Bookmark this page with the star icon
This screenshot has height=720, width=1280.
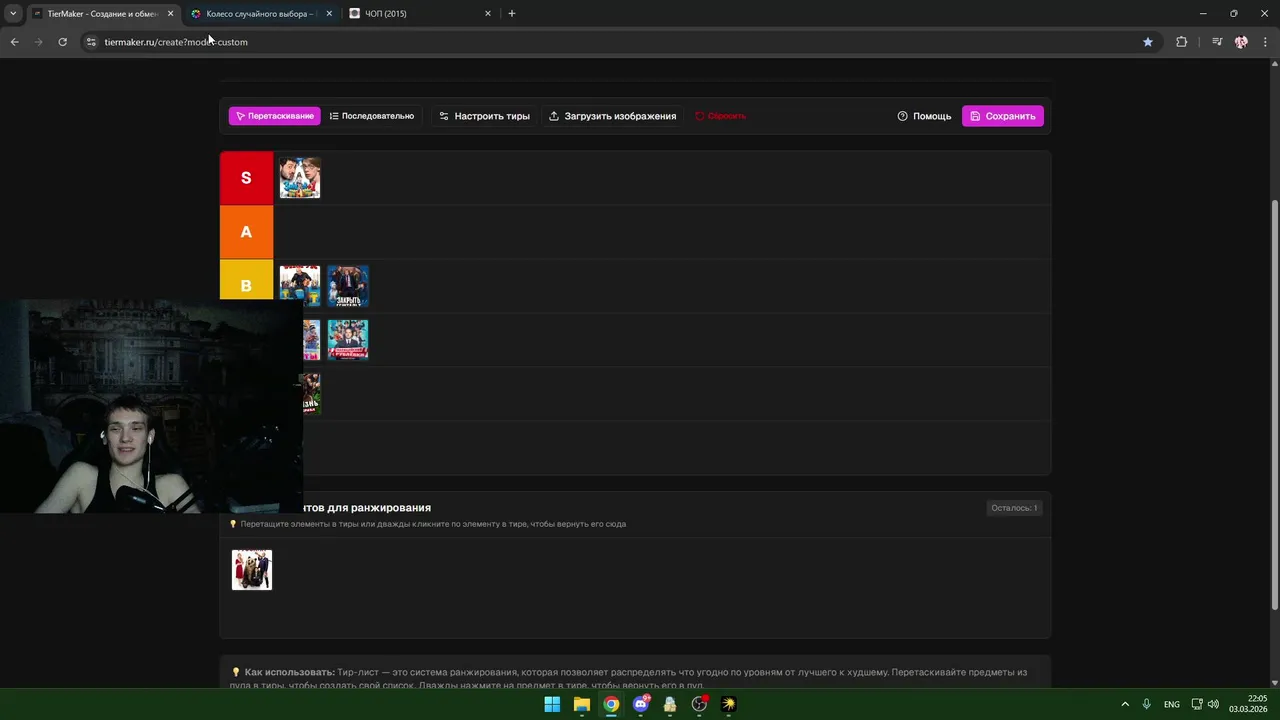pyautogui.click(x=1148, y=42)
